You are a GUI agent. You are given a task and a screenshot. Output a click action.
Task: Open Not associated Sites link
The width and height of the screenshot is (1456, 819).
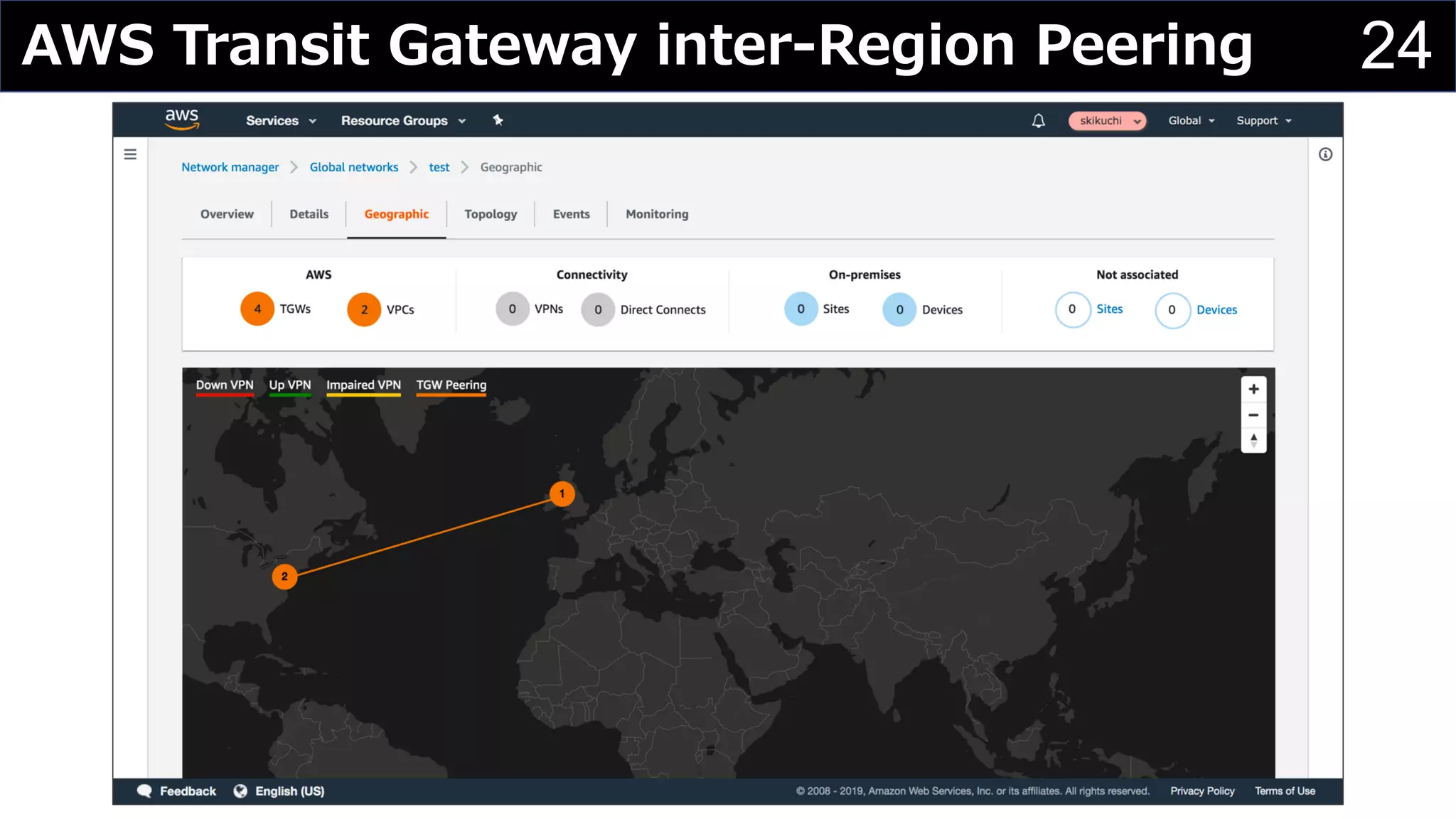1109,309
